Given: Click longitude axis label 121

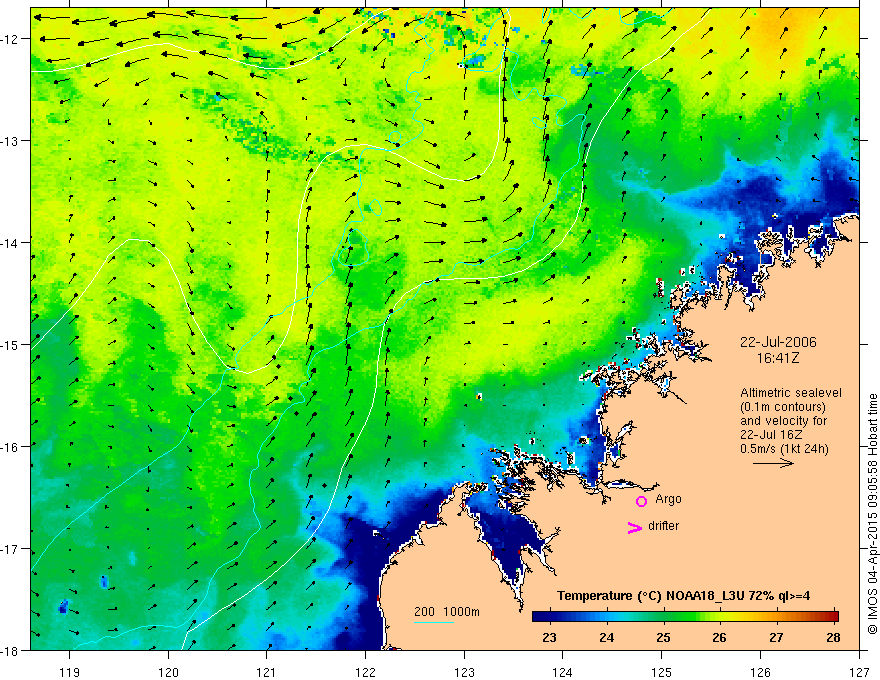Looking at the screenshot, I should coord(267,672).
